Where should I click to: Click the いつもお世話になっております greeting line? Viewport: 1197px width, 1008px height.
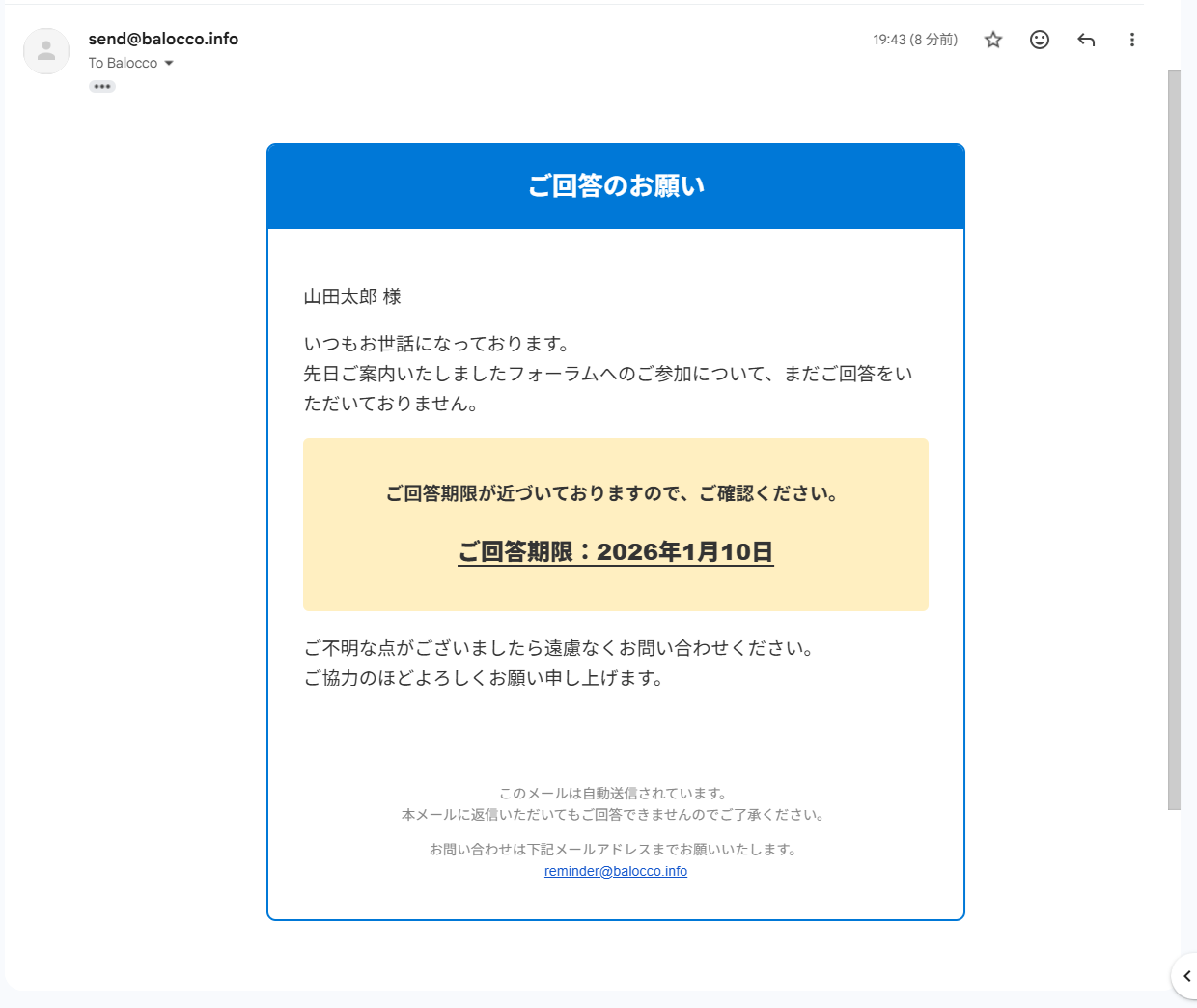(x=437, y=344)
